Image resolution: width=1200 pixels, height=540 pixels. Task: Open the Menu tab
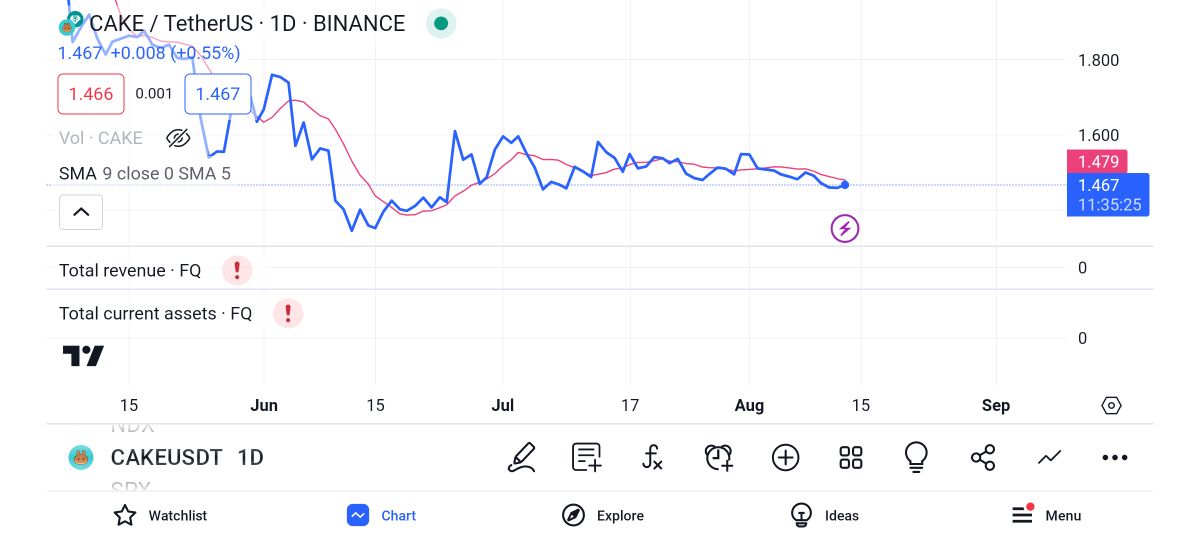pyautogui.click(x=1046, y=516)
